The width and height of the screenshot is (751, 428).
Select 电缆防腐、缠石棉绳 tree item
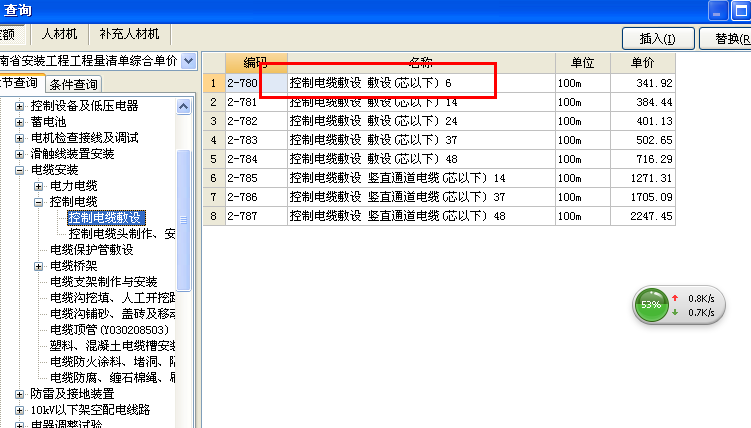pos(113,378)
